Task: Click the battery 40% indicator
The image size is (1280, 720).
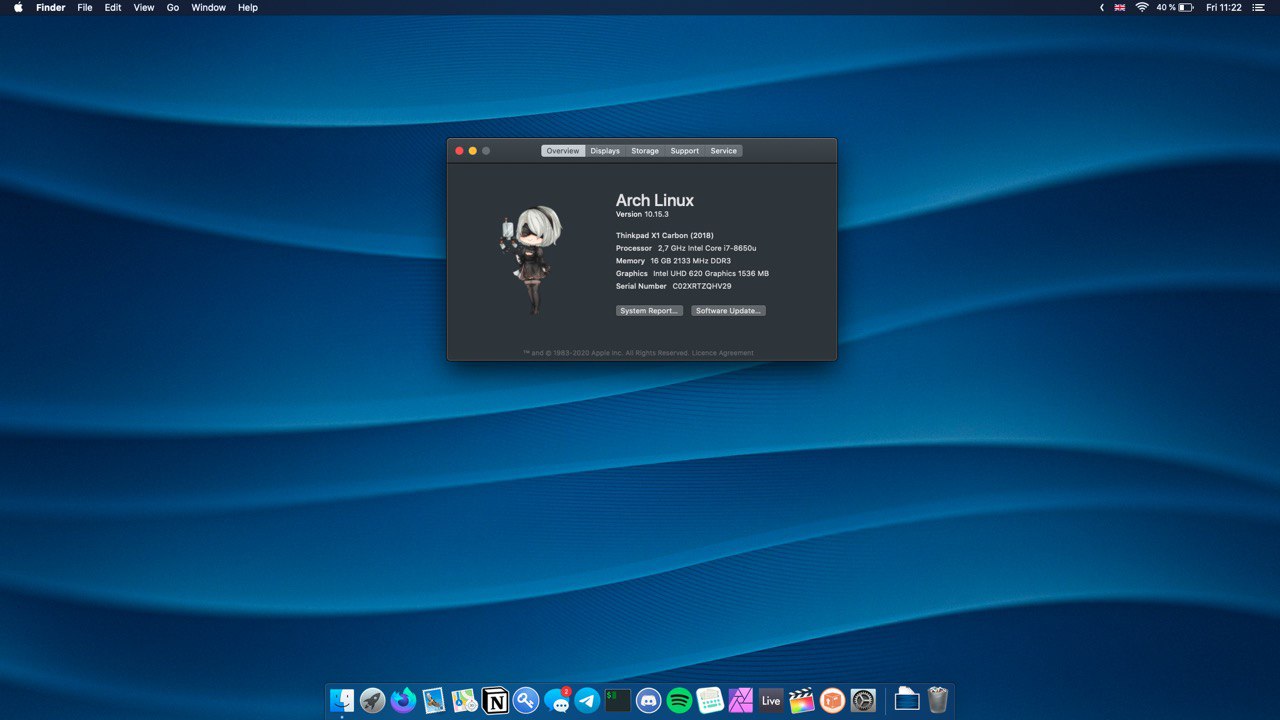Action: 1175,7
